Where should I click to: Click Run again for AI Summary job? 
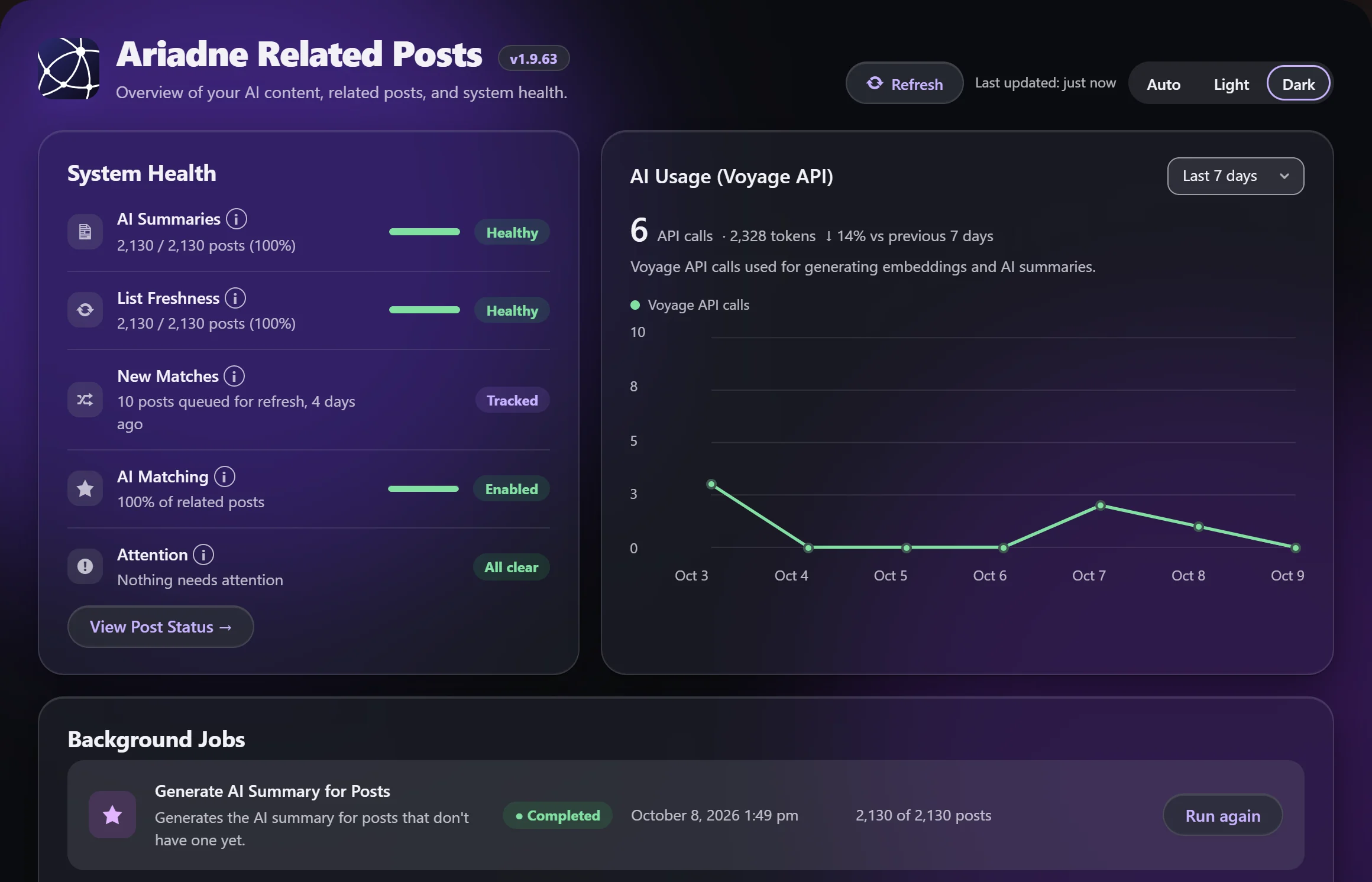click(x=1222, y=815)
